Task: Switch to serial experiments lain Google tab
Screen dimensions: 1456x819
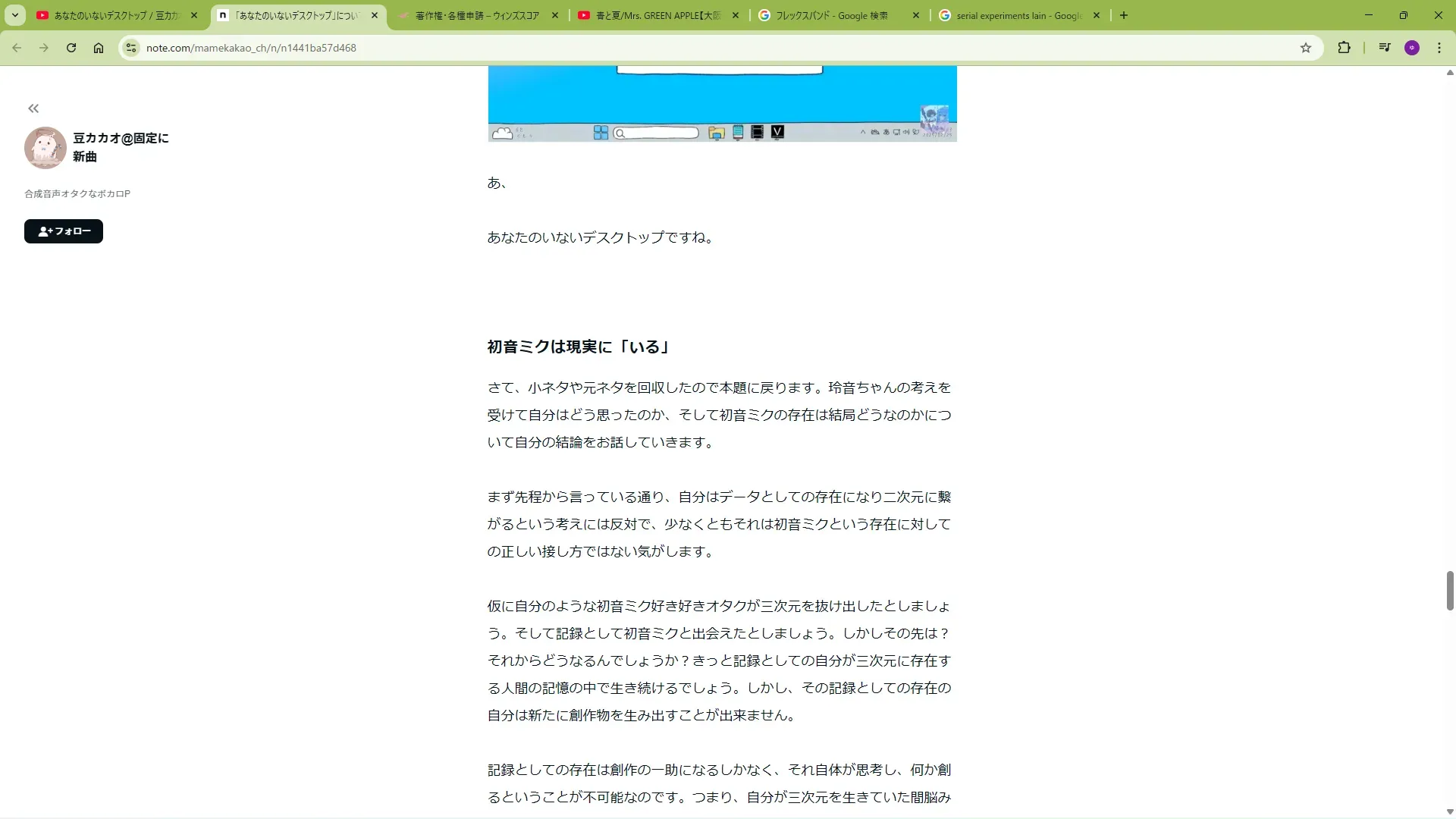Action: coord(1016,15)
